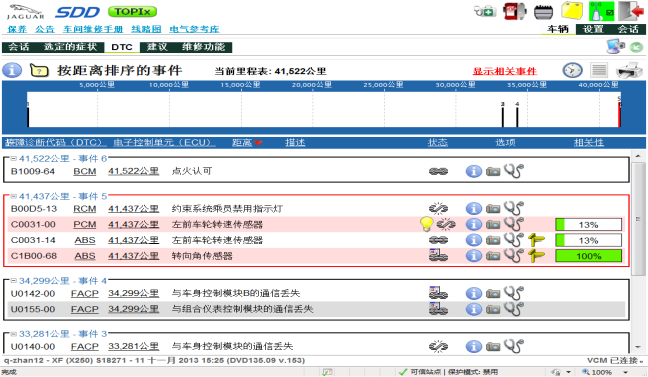Click camera snapshot icon for B1009-64
The image size is (648, 377).
tap(493, 171)
